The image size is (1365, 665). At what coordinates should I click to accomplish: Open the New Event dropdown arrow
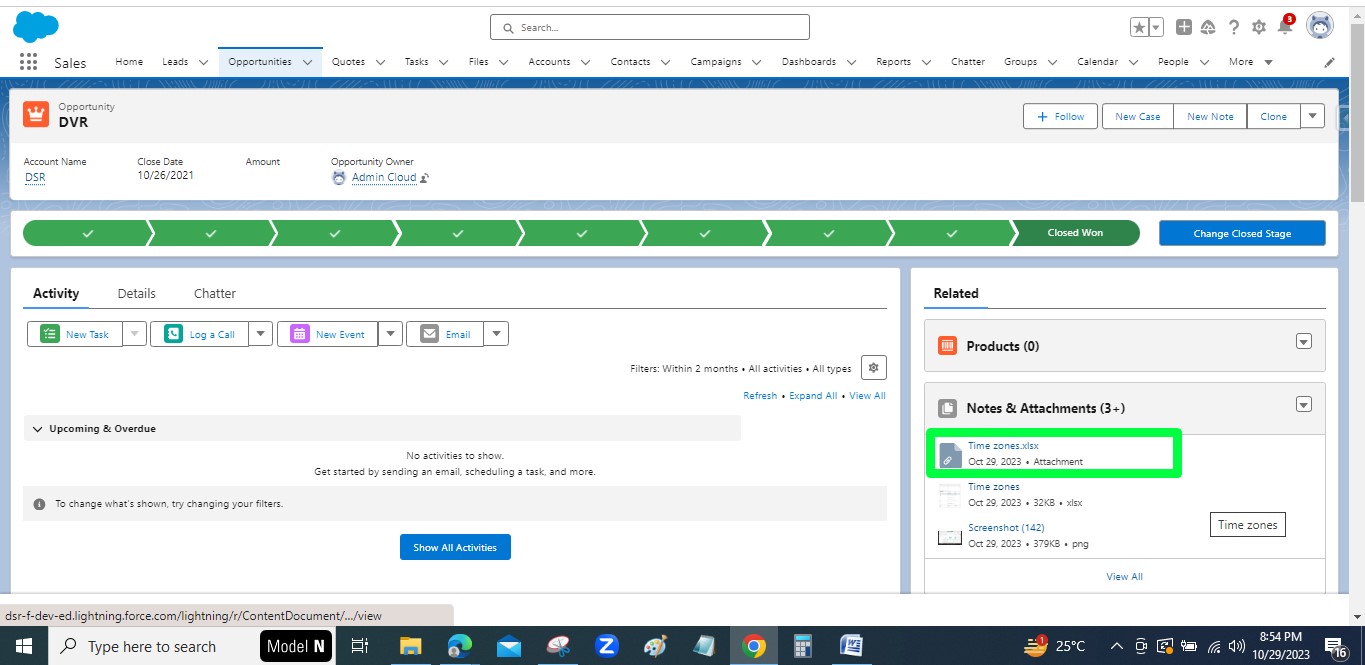tap(390, 334)
